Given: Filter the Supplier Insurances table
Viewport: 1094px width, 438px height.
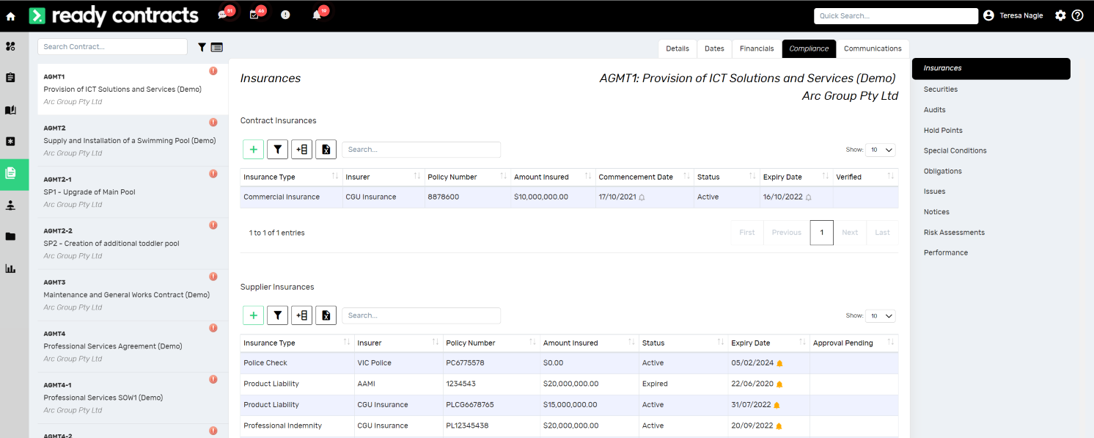Looking at the screenshot, I should point(278,315).
